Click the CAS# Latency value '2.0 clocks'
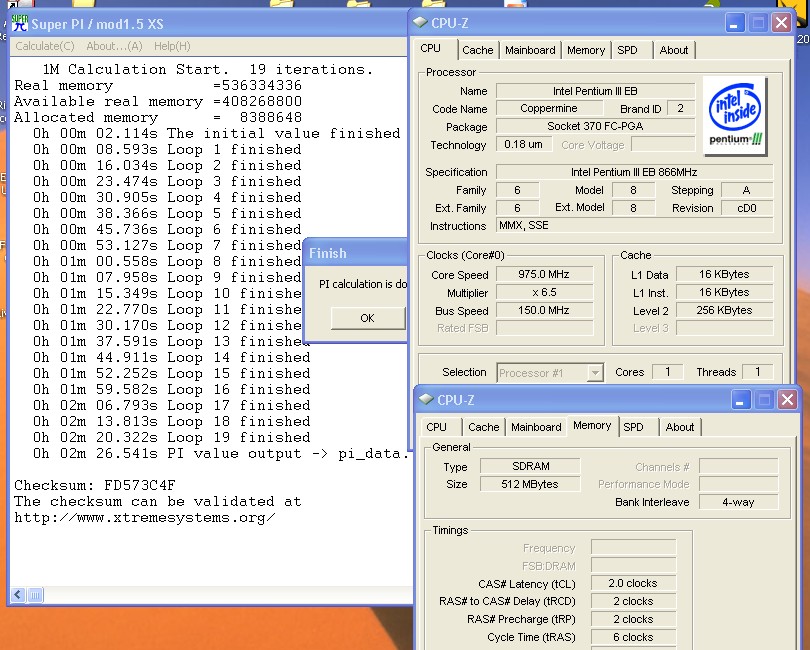Viewport: 810px width, 650px height. click(633, 583)
